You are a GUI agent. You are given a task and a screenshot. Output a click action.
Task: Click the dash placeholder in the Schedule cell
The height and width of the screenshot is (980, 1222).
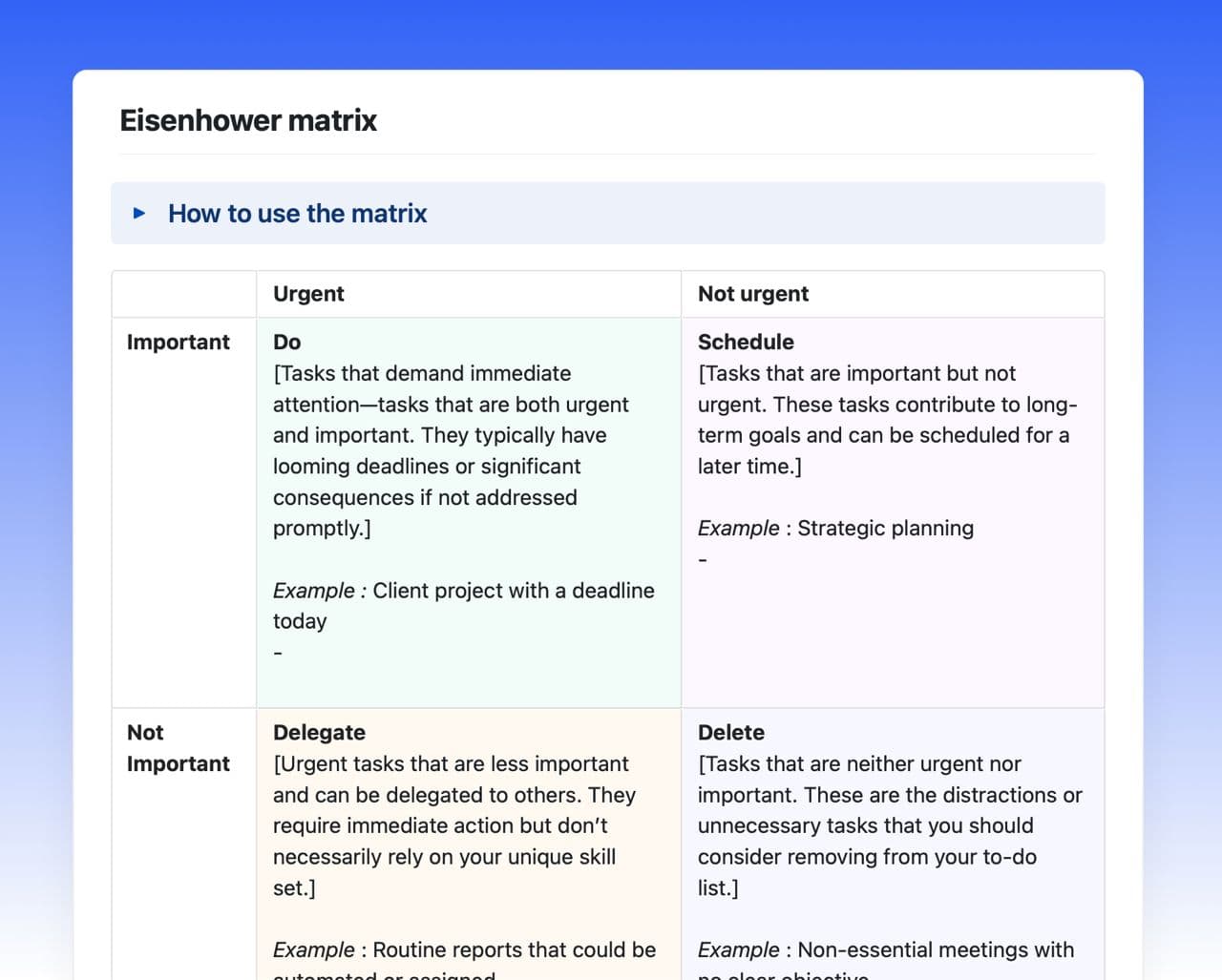pyautogui.click(x=703, y=560)
